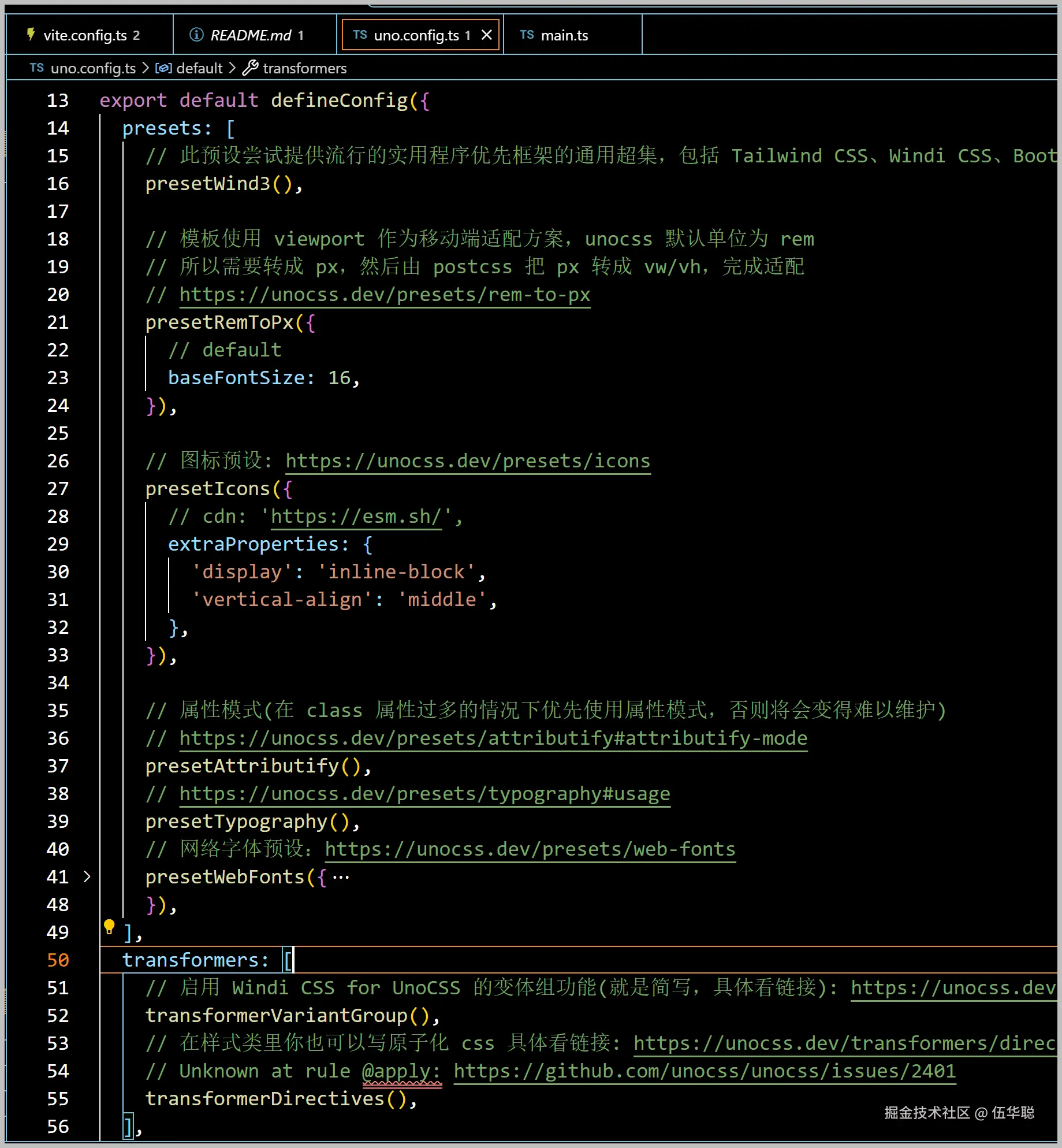Viewport: 1062px width, 1148px height.
Task: Click the folded code ellipsis after presetWebFonts
Action: pos(341,877)
